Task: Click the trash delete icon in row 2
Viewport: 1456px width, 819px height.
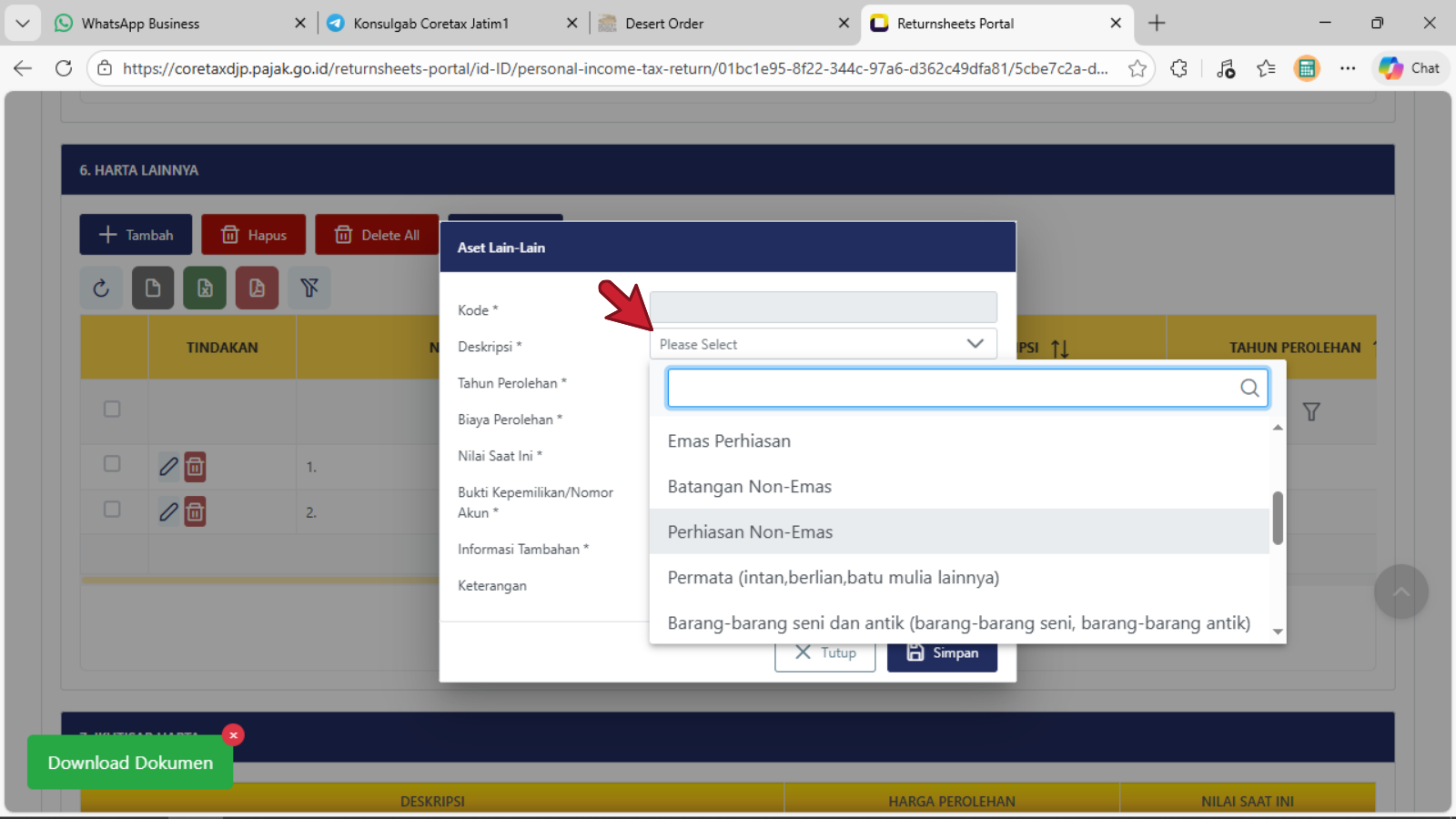Action: coord(195,512)
